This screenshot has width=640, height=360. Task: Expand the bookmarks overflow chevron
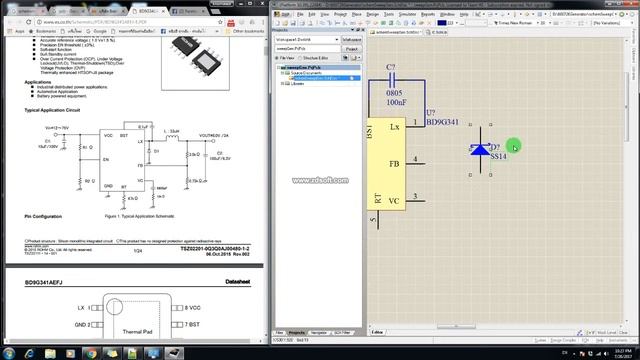217,31
